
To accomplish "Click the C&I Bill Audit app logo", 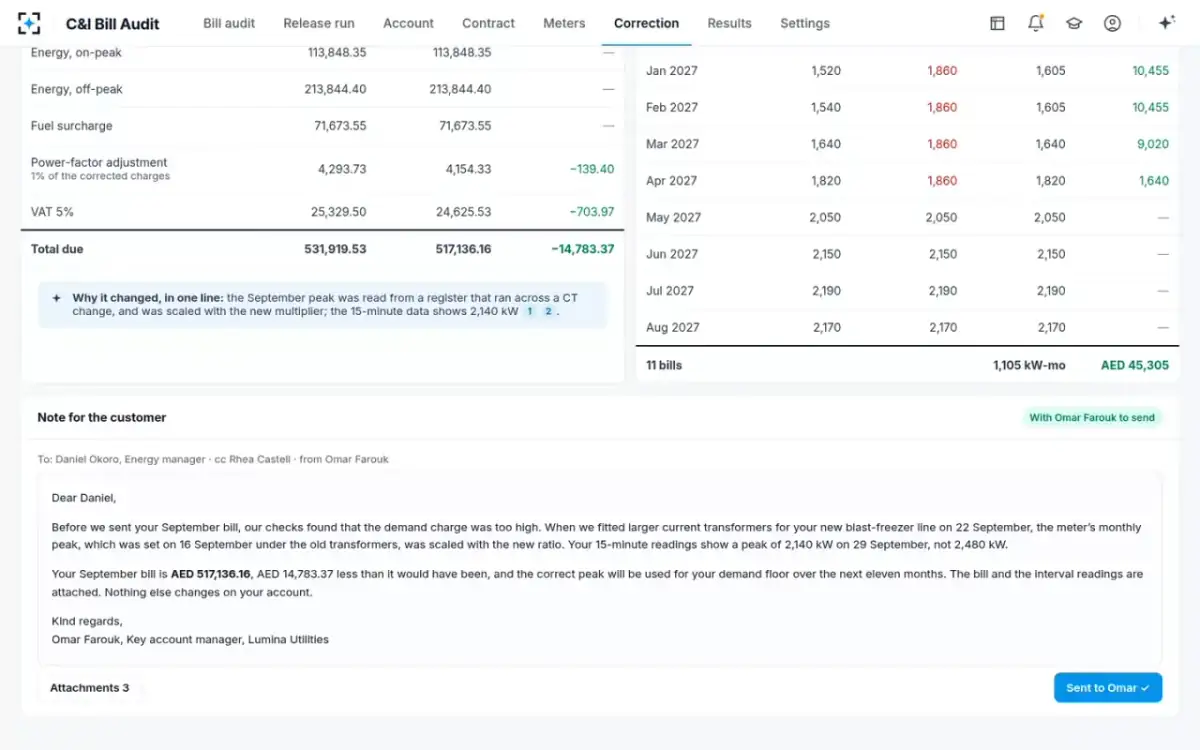I will click(x=29, y=23).
